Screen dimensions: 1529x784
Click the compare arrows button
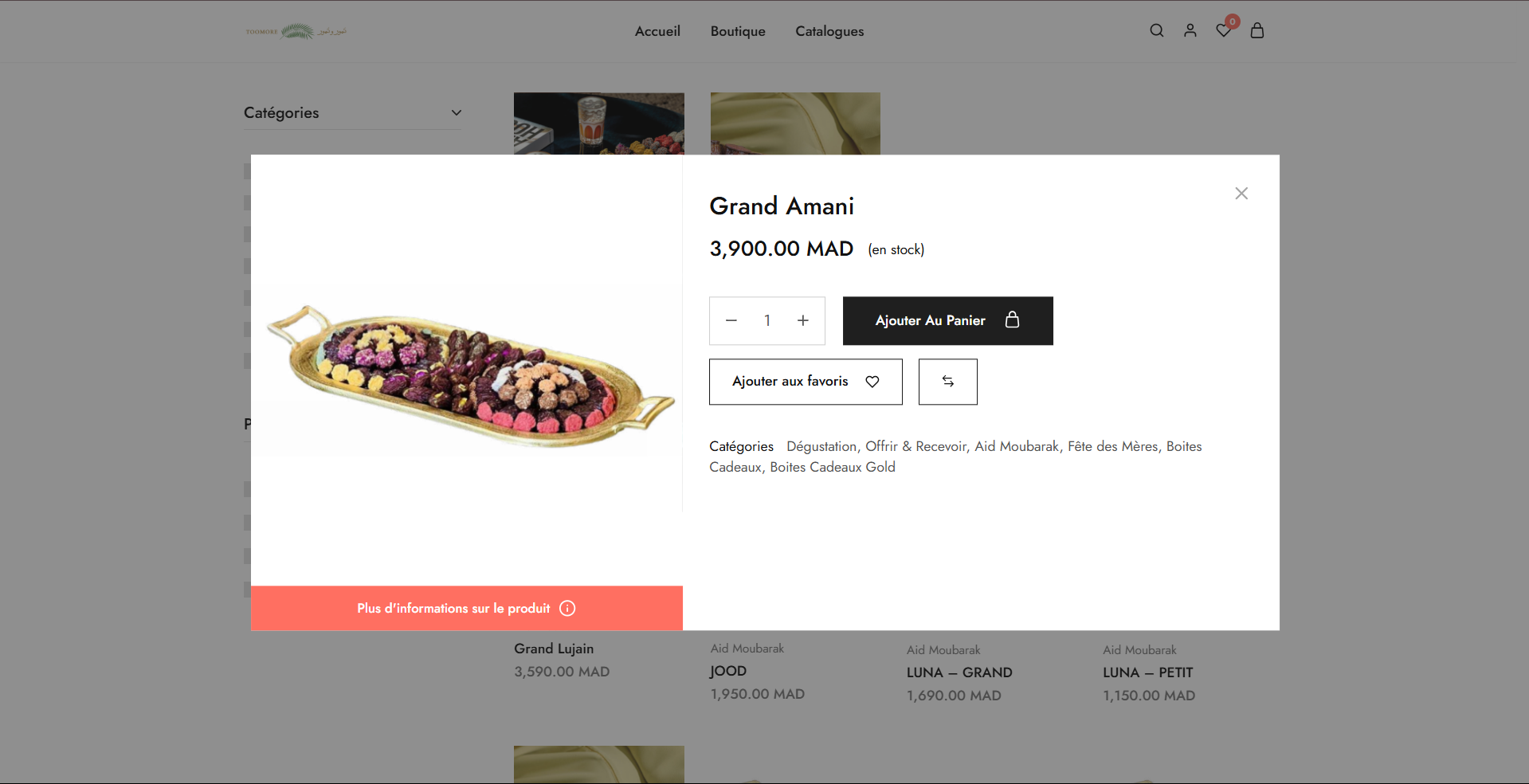pos(947,382)
